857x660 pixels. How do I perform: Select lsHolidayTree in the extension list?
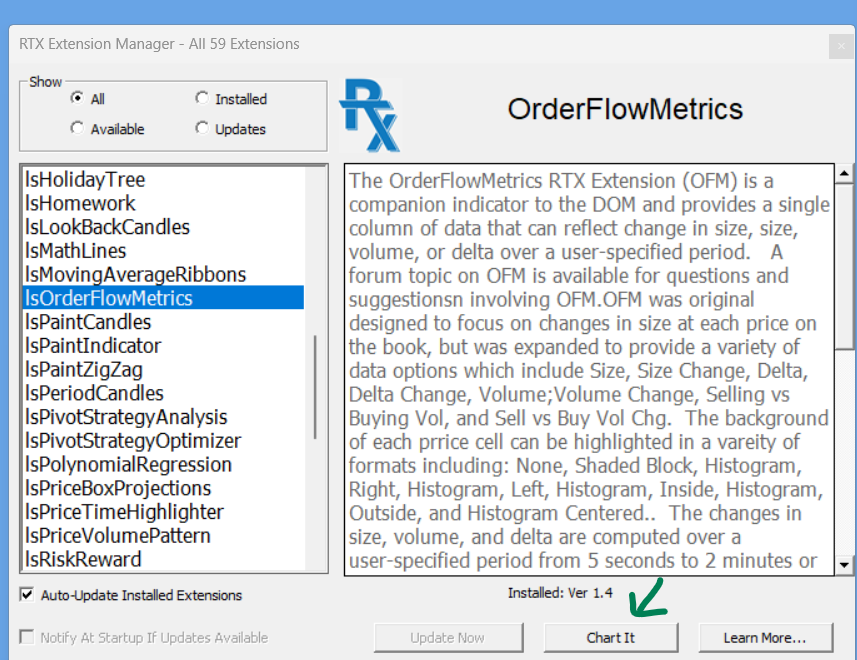click(163, 179)
